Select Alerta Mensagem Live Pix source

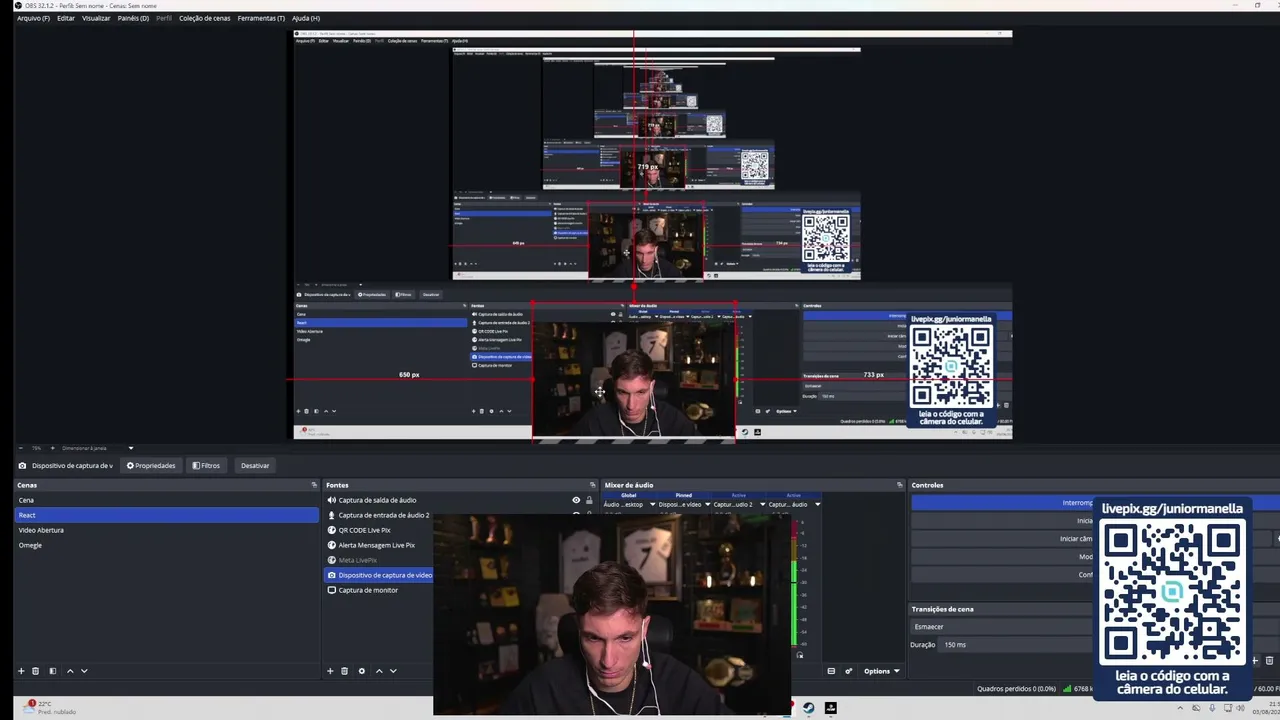point(379,545)
